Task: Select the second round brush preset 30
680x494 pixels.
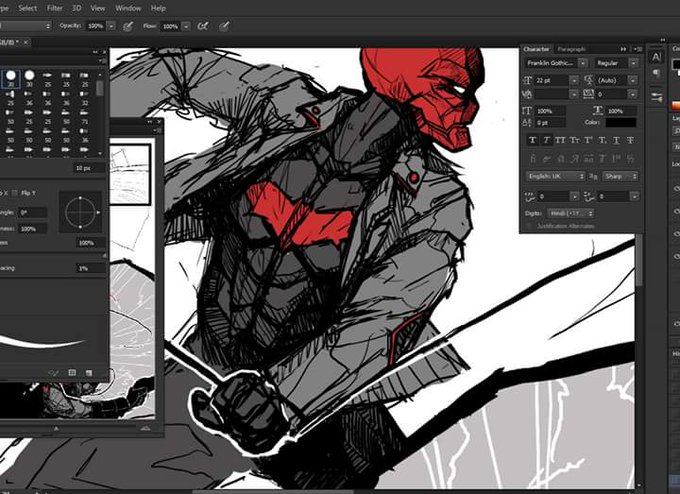Action: 29,79
